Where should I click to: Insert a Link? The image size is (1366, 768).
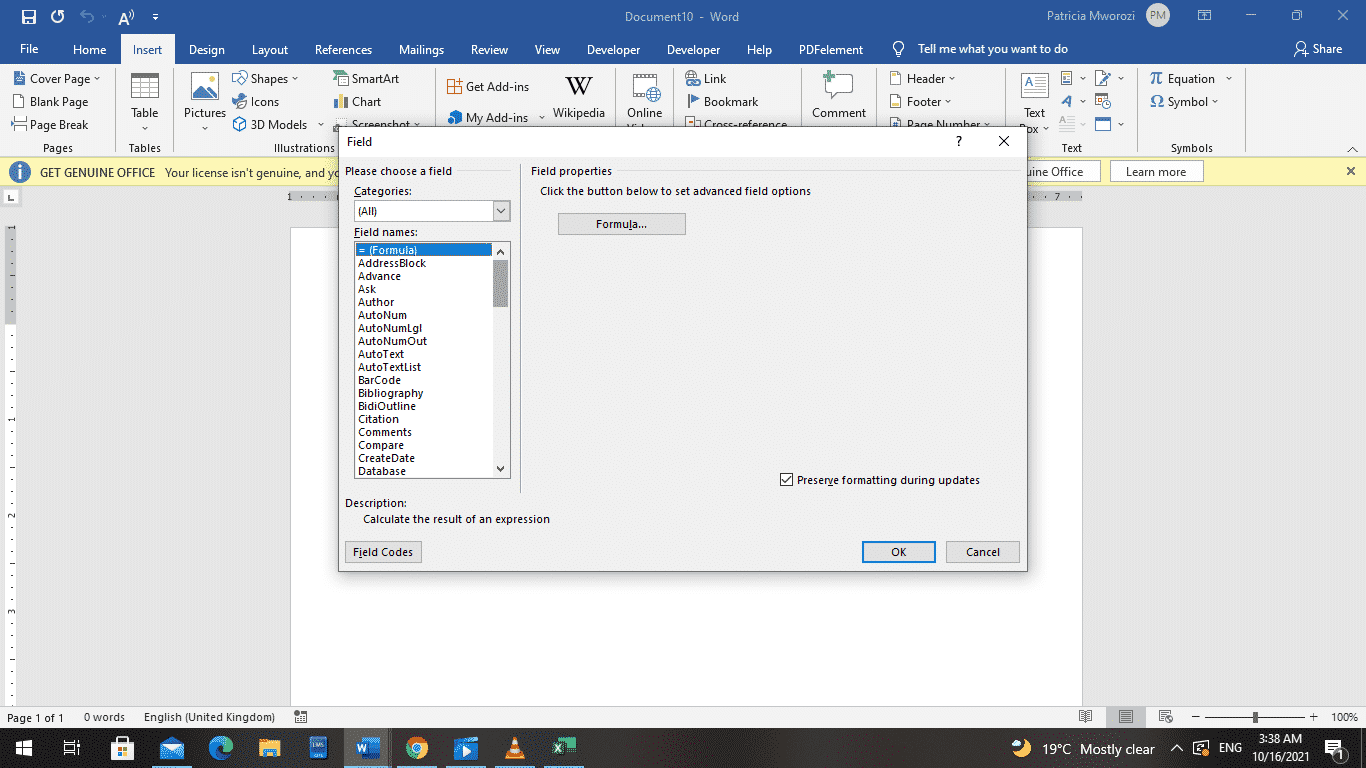coord(706,79)
